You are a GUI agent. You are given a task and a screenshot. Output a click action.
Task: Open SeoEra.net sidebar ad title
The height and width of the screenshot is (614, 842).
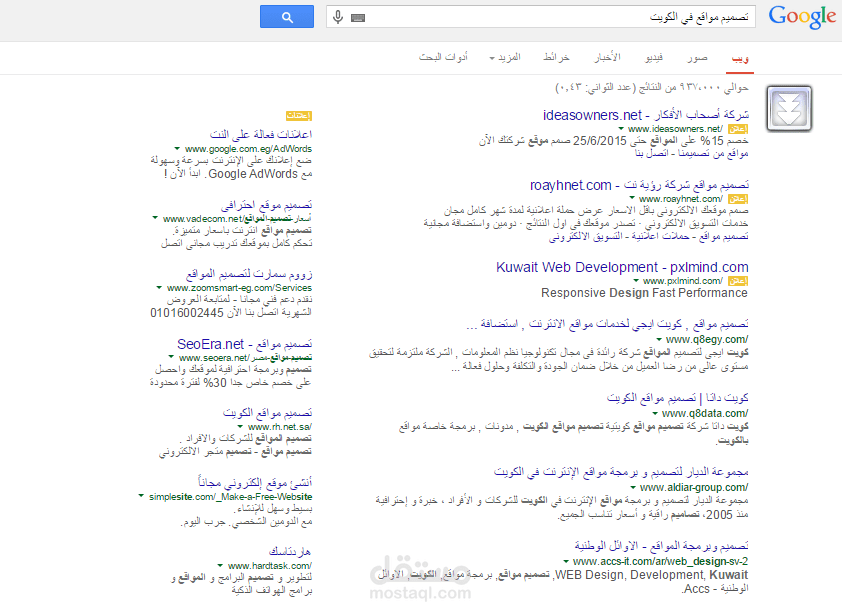coord(244,344)
